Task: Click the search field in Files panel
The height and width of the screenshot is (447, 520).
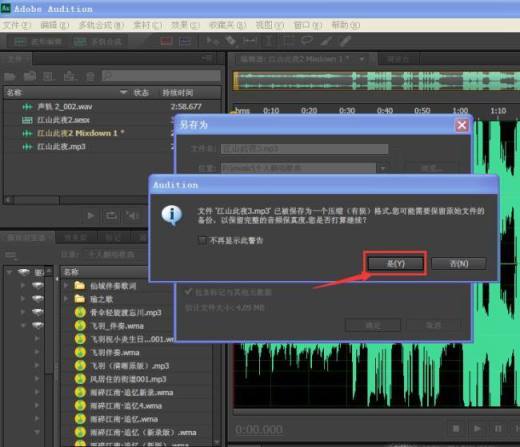Action: point(161,76)
